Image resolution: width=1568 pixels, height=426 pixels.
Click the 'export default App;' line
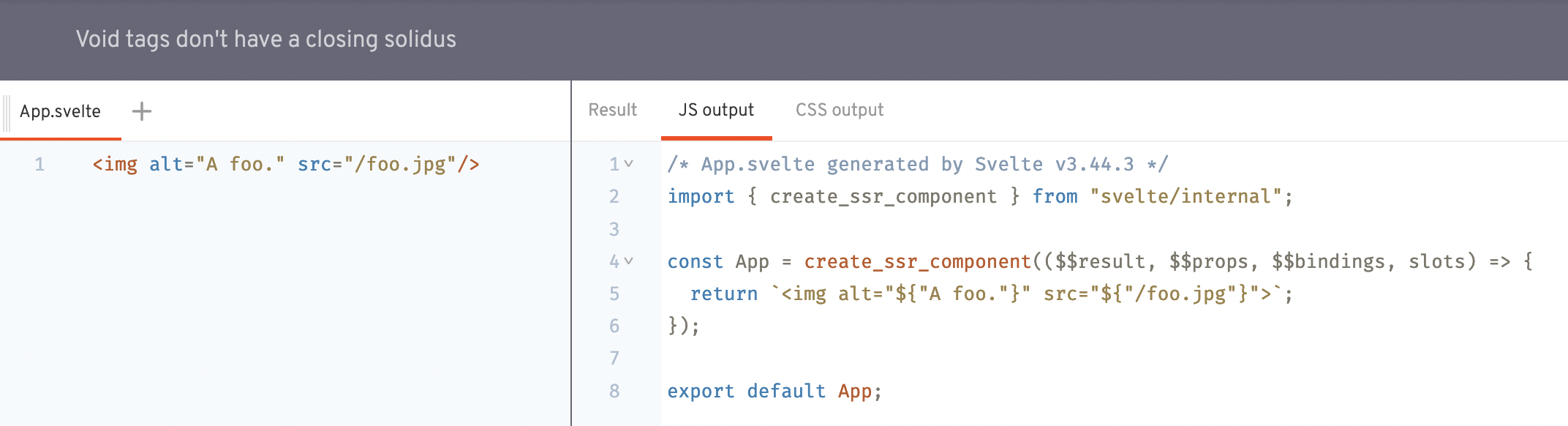coord(774,391)
